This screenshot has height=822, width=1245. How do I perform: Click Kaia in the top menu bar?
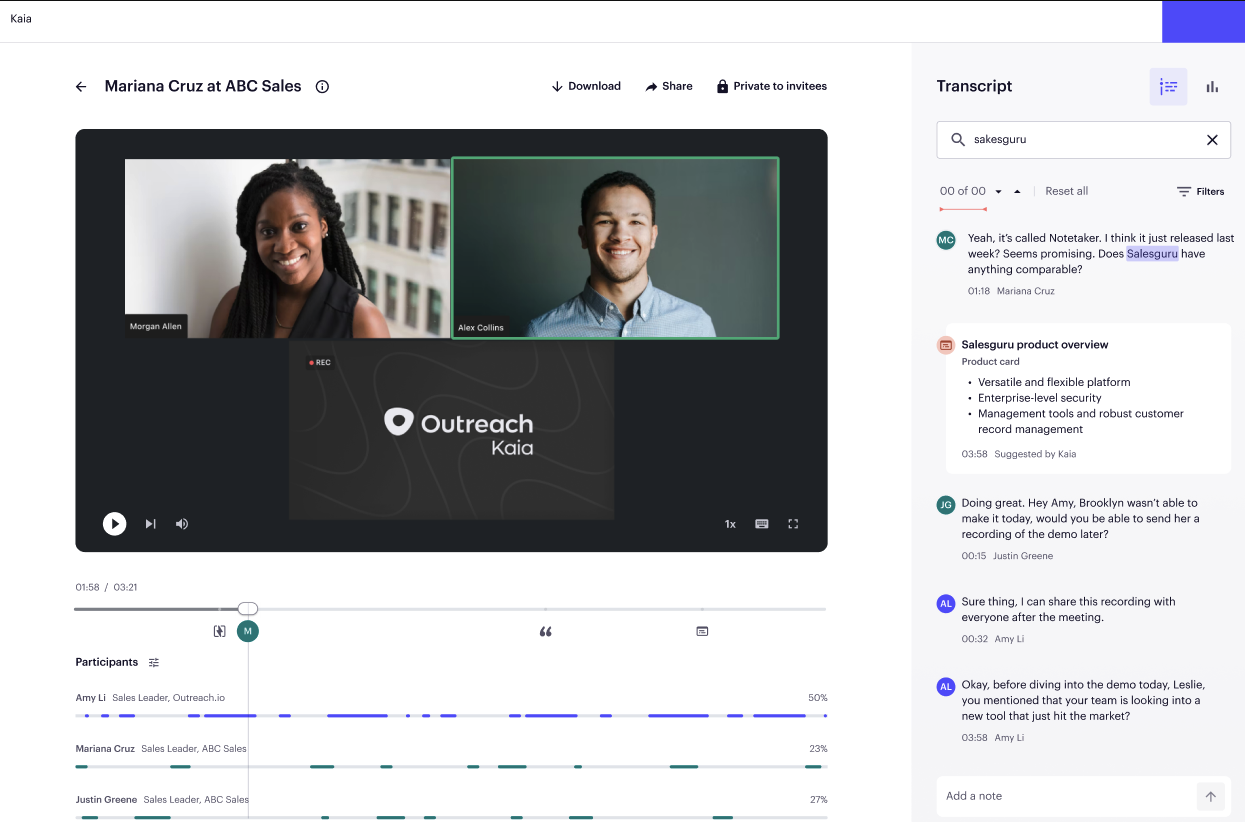click(x=19, y=17)
